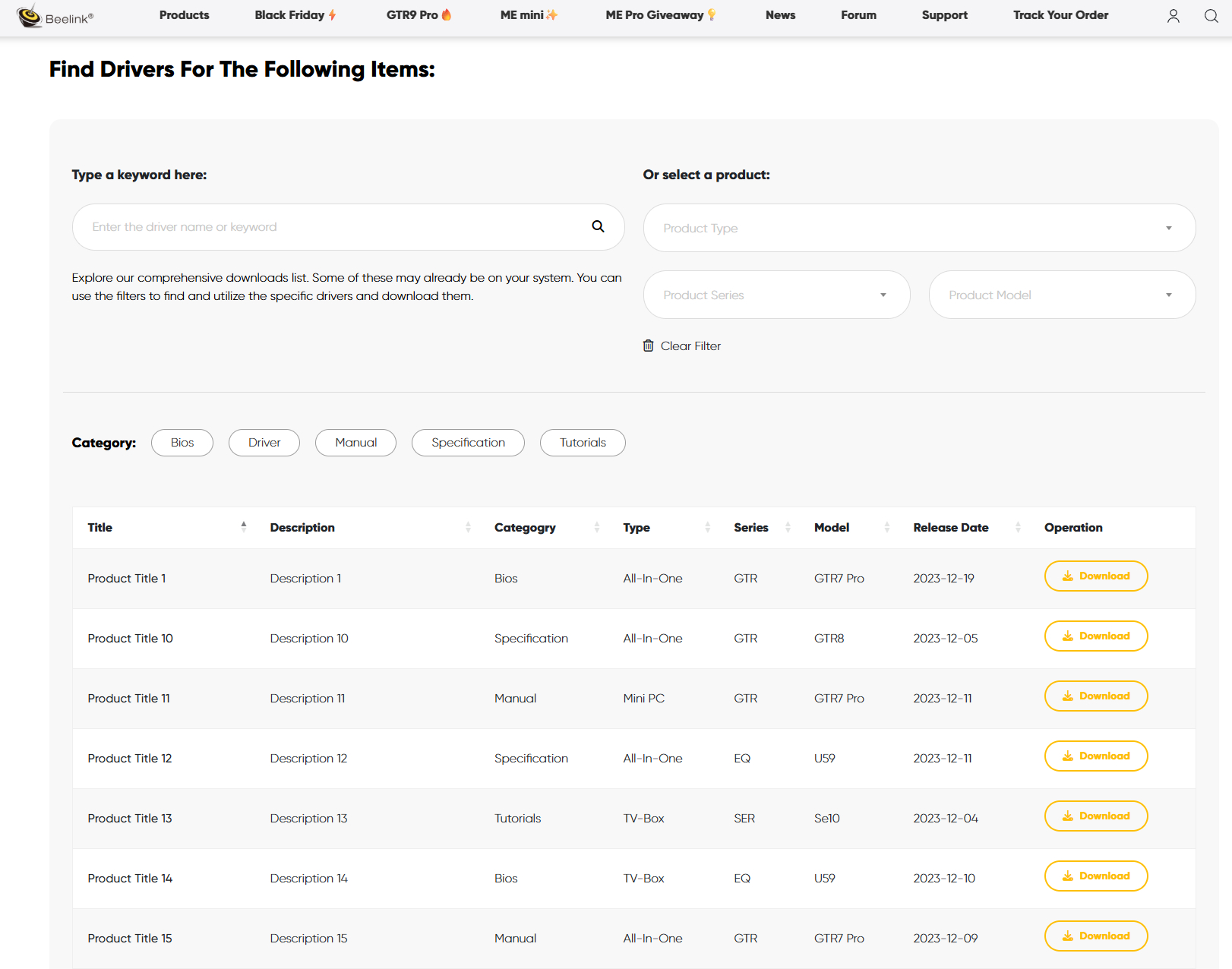Select the Specification category pill
Image resolution: width=1232 pixels, height=969 pixels.
[x=467, y=443]
